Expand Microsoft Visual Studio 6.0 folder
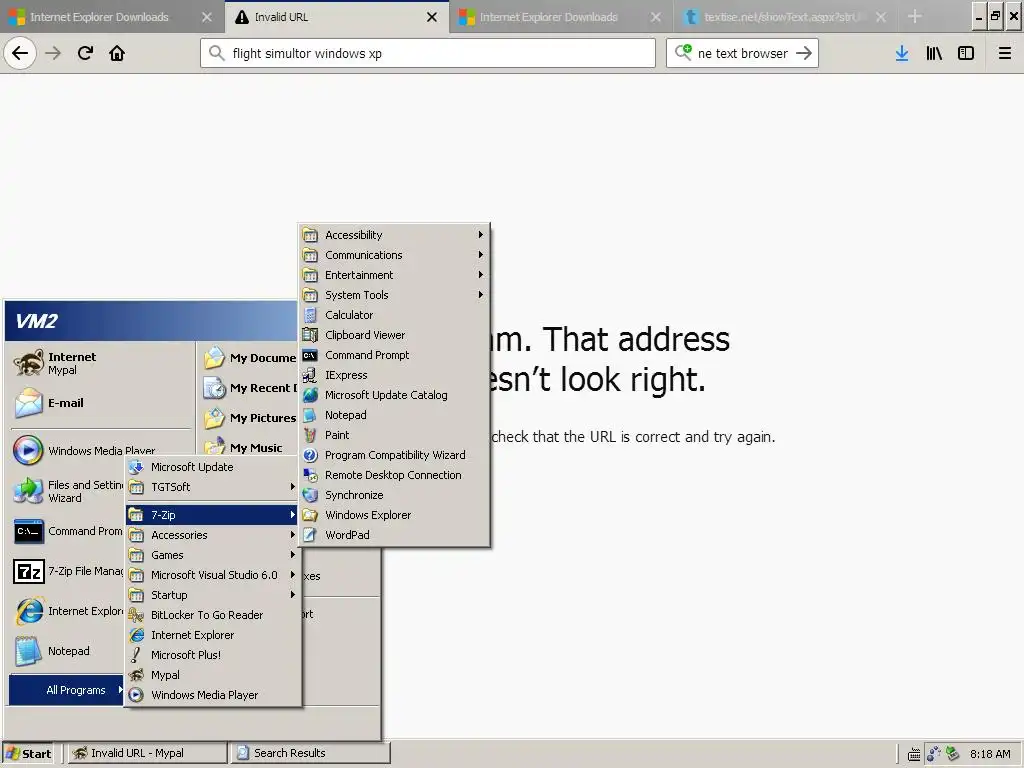This screenshot has width=1024, height=768. tap(213, 575)
